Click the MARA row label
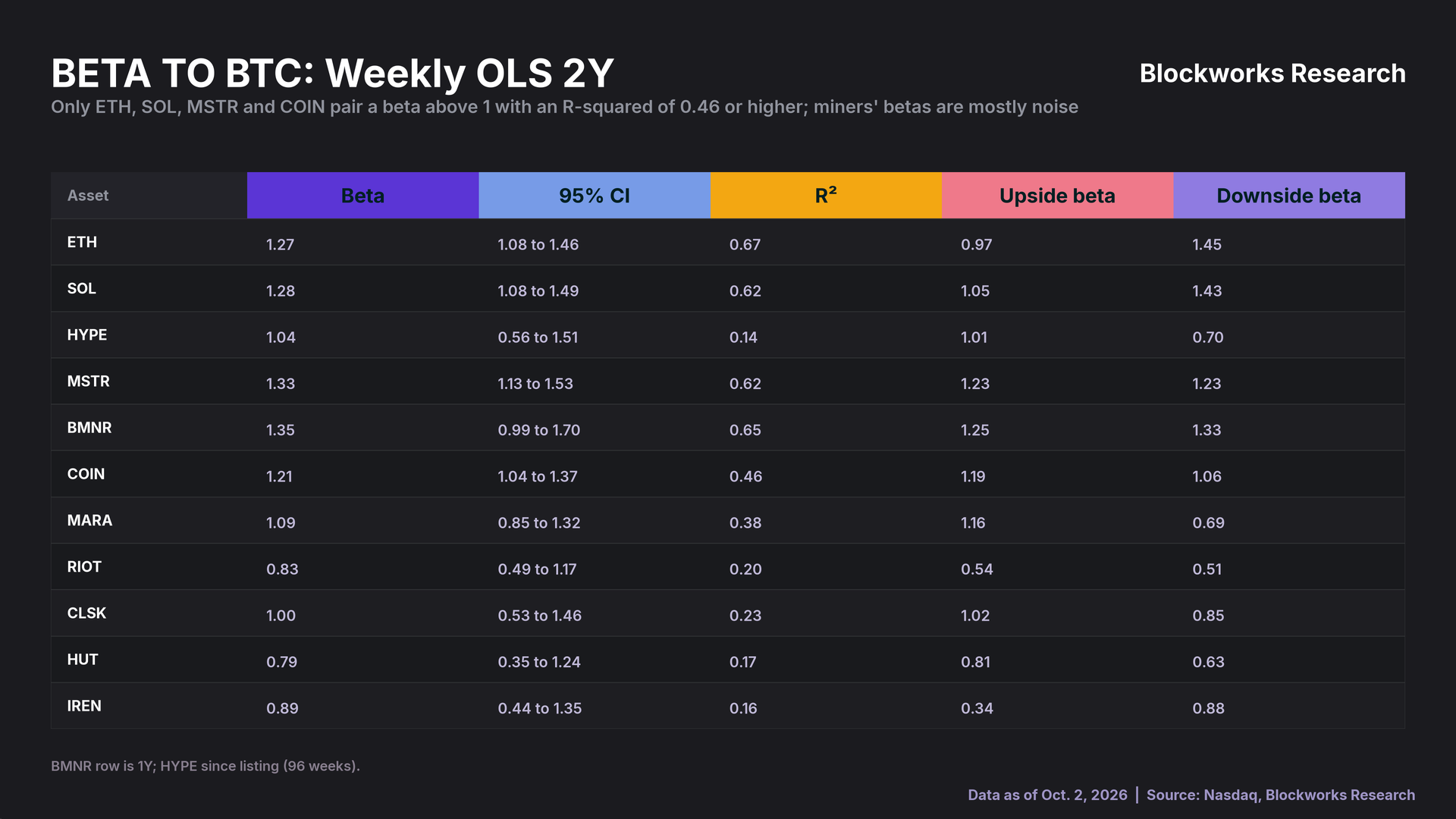The image size is (1456, 819). pyautogui.click(x=89, y=520)
